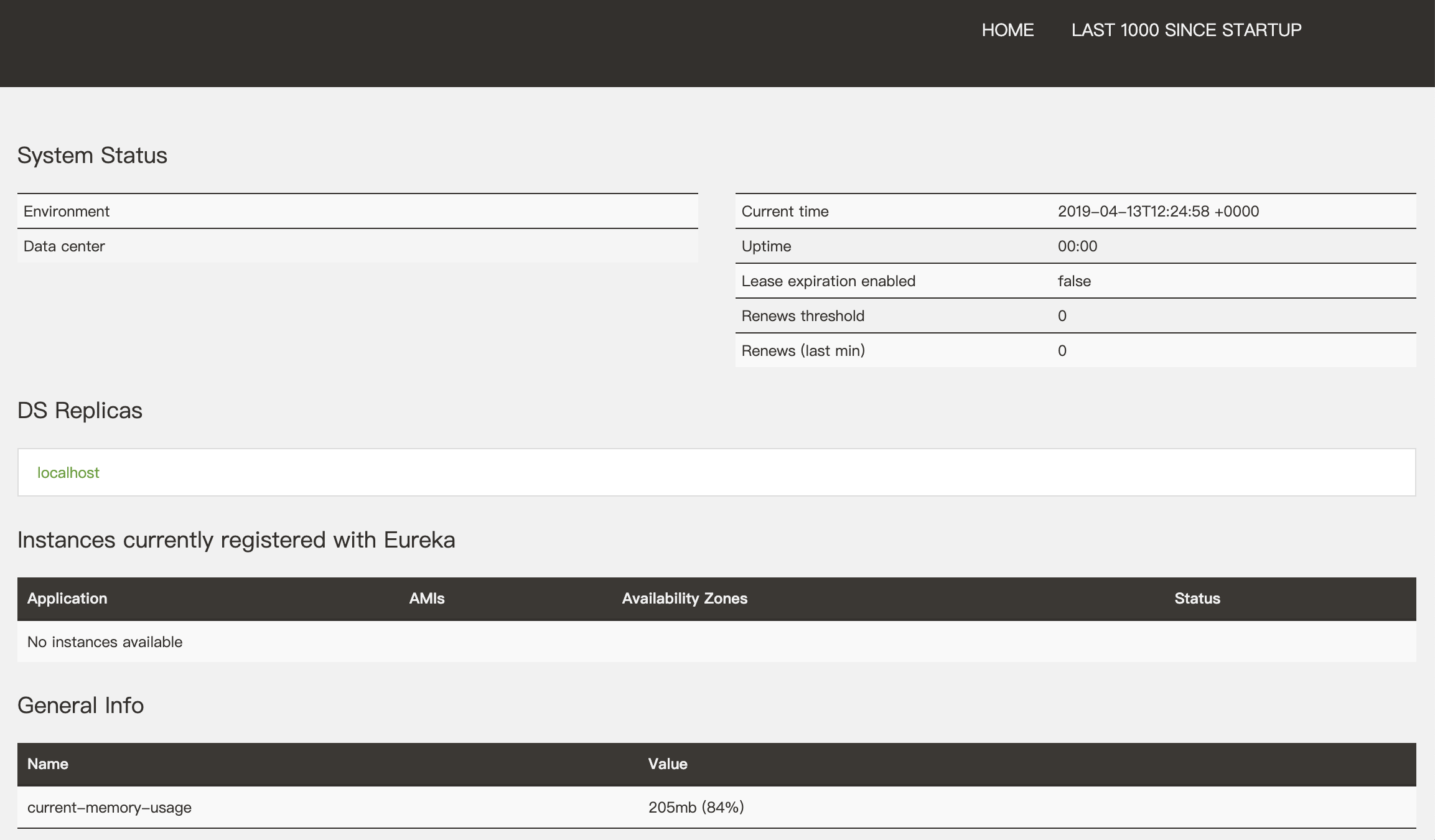
Task: Open LAST 1000 SINCE STARTUP page
Action: pyautogui.click(x=1186, y=30)
